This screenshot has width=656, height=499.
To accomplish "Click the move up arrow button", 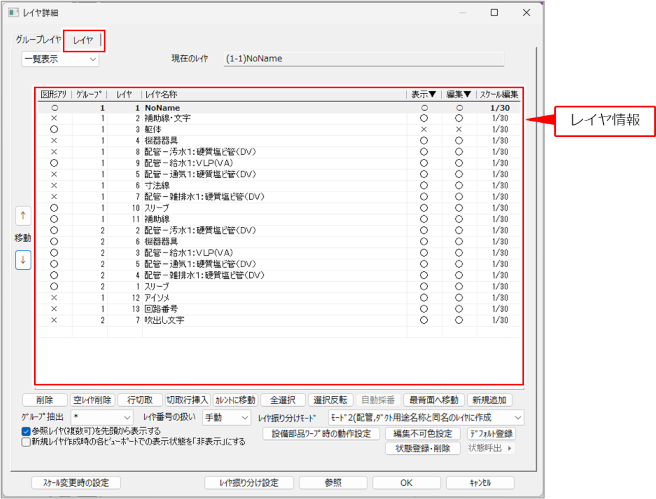I will point(23,216).
